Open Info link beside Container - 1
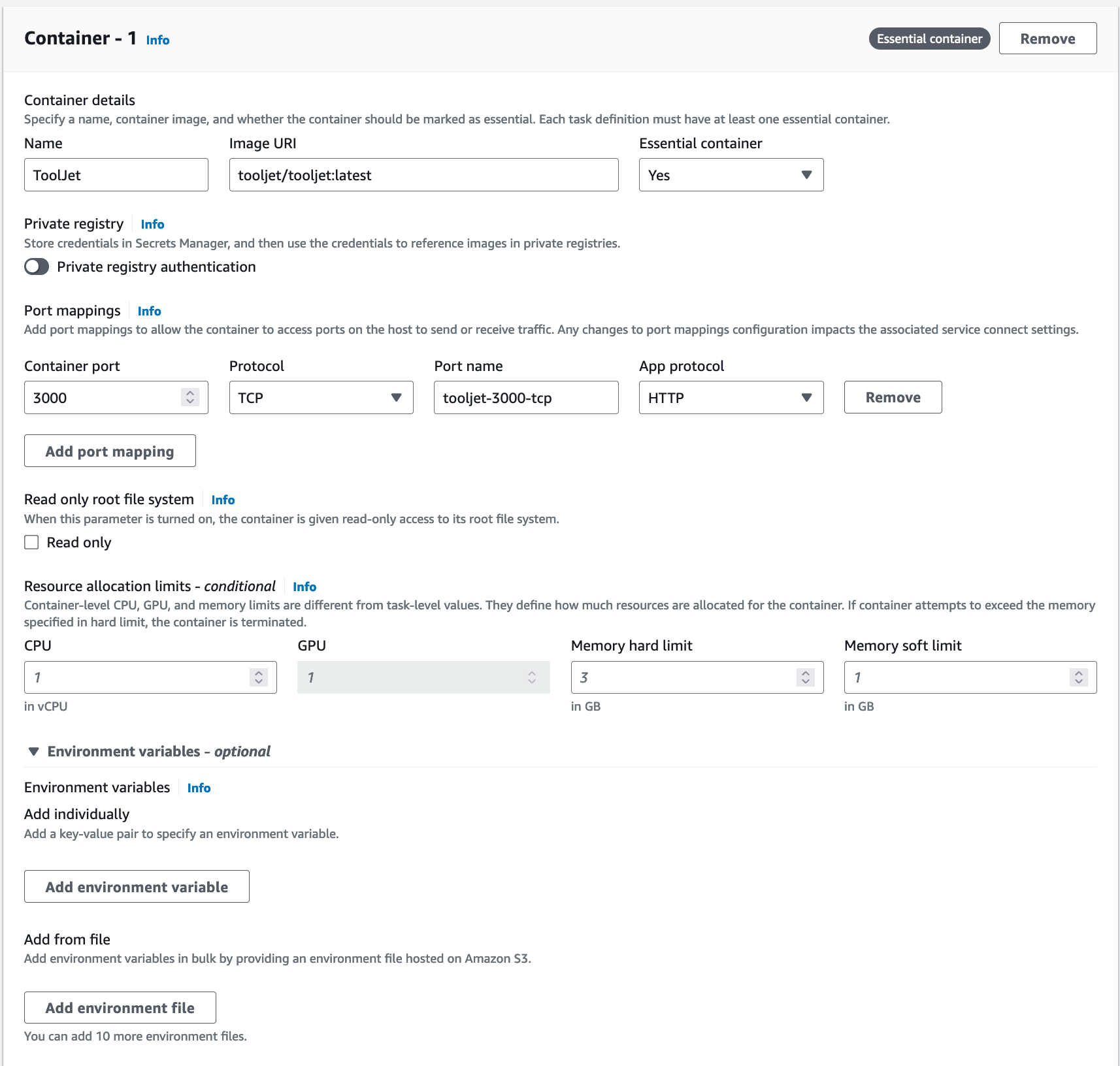 tap(157, 40)
